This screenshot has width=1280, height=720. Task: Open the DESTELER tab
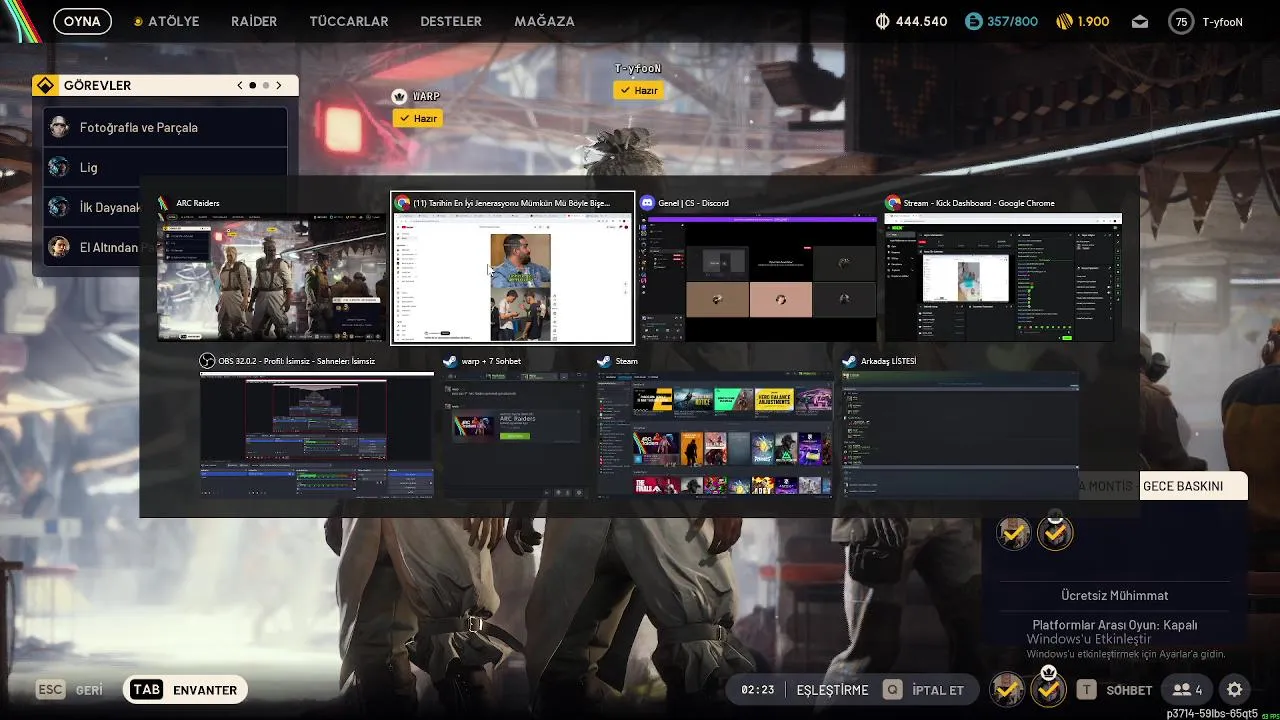click(x=451, y=21)
